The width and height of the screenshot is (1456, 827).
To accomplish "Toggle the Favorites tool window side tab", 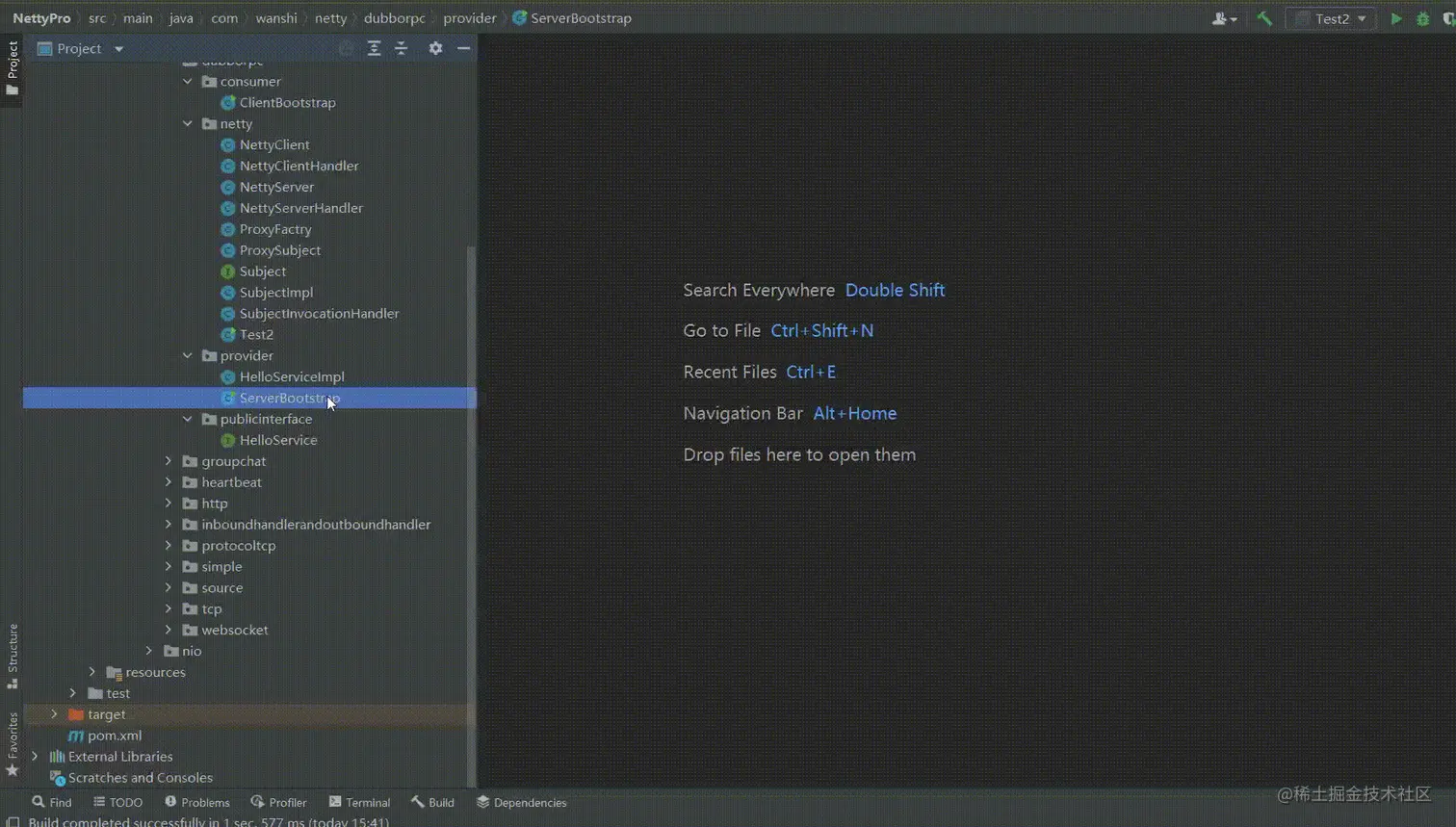I will 12,743.
